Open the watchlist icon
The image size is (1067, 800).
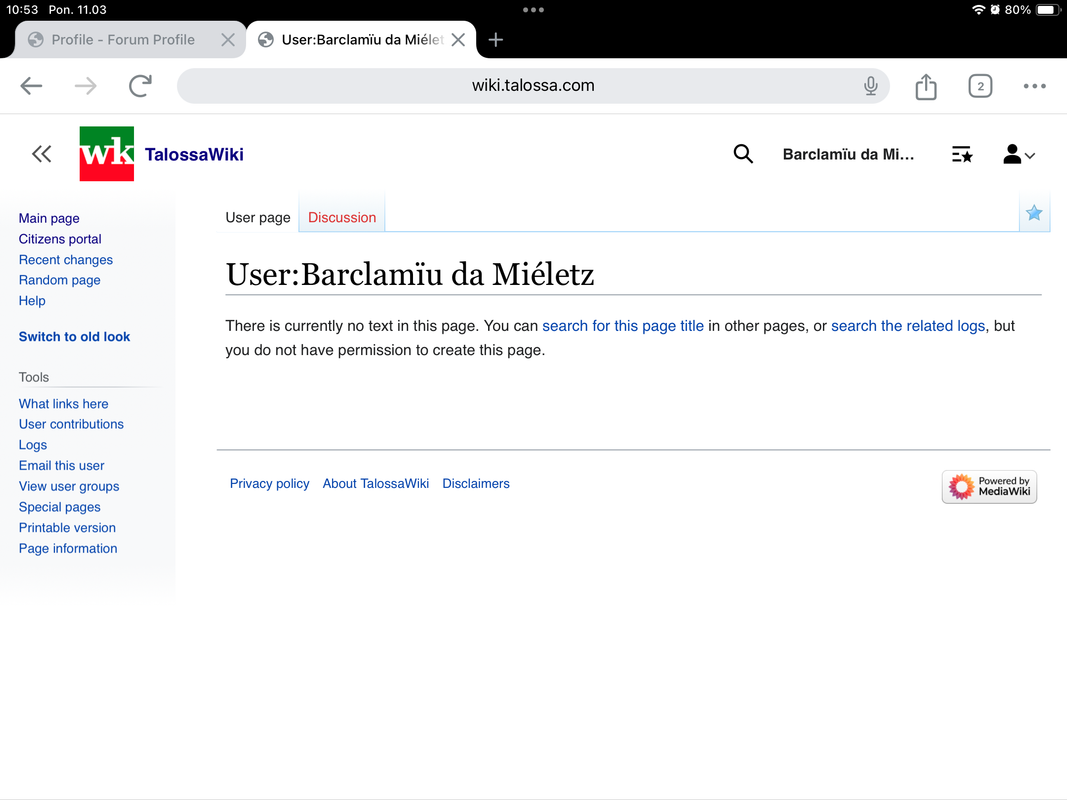pos(962,154)
